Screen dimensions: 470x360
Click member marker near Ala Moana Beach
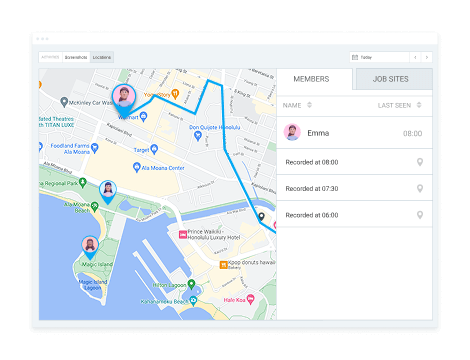coord(108,191)
